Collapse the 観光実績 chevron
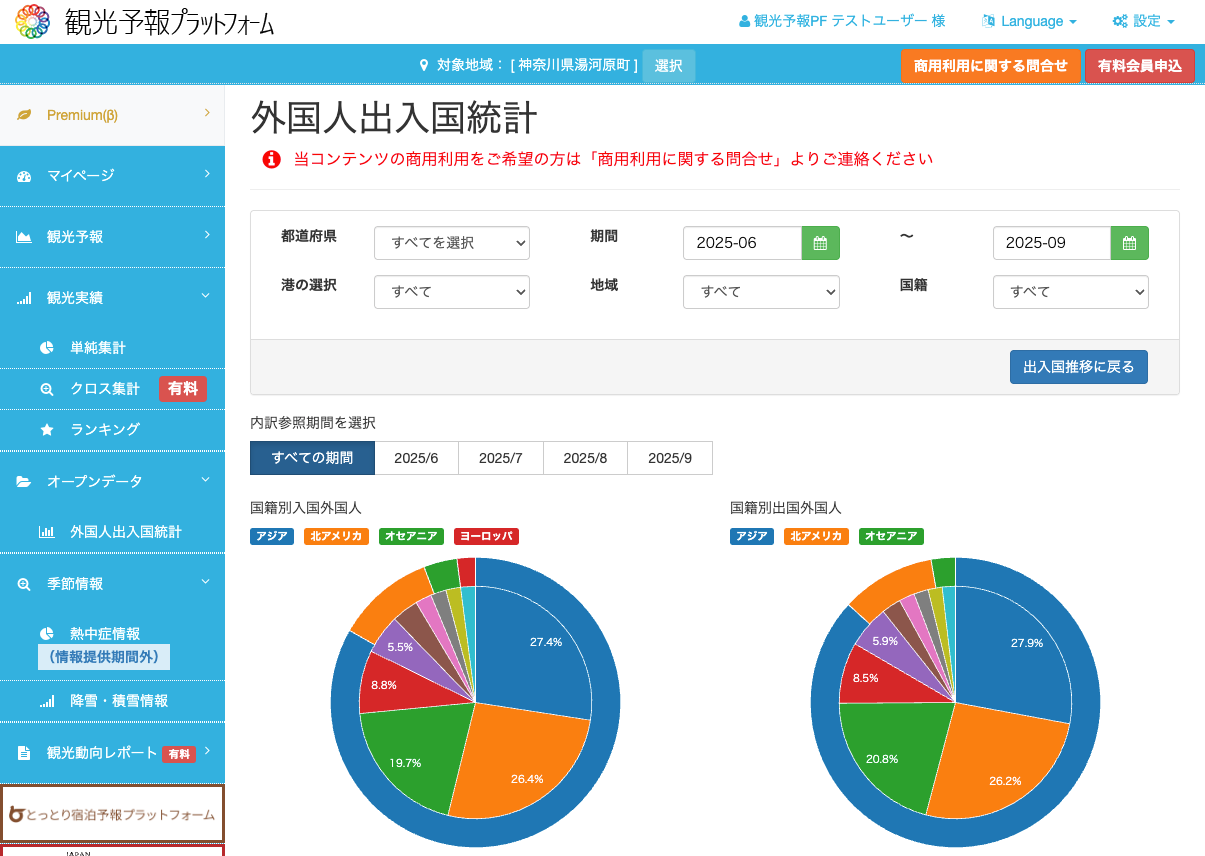Screen dimensions: 1205x856 pos(206,296)
